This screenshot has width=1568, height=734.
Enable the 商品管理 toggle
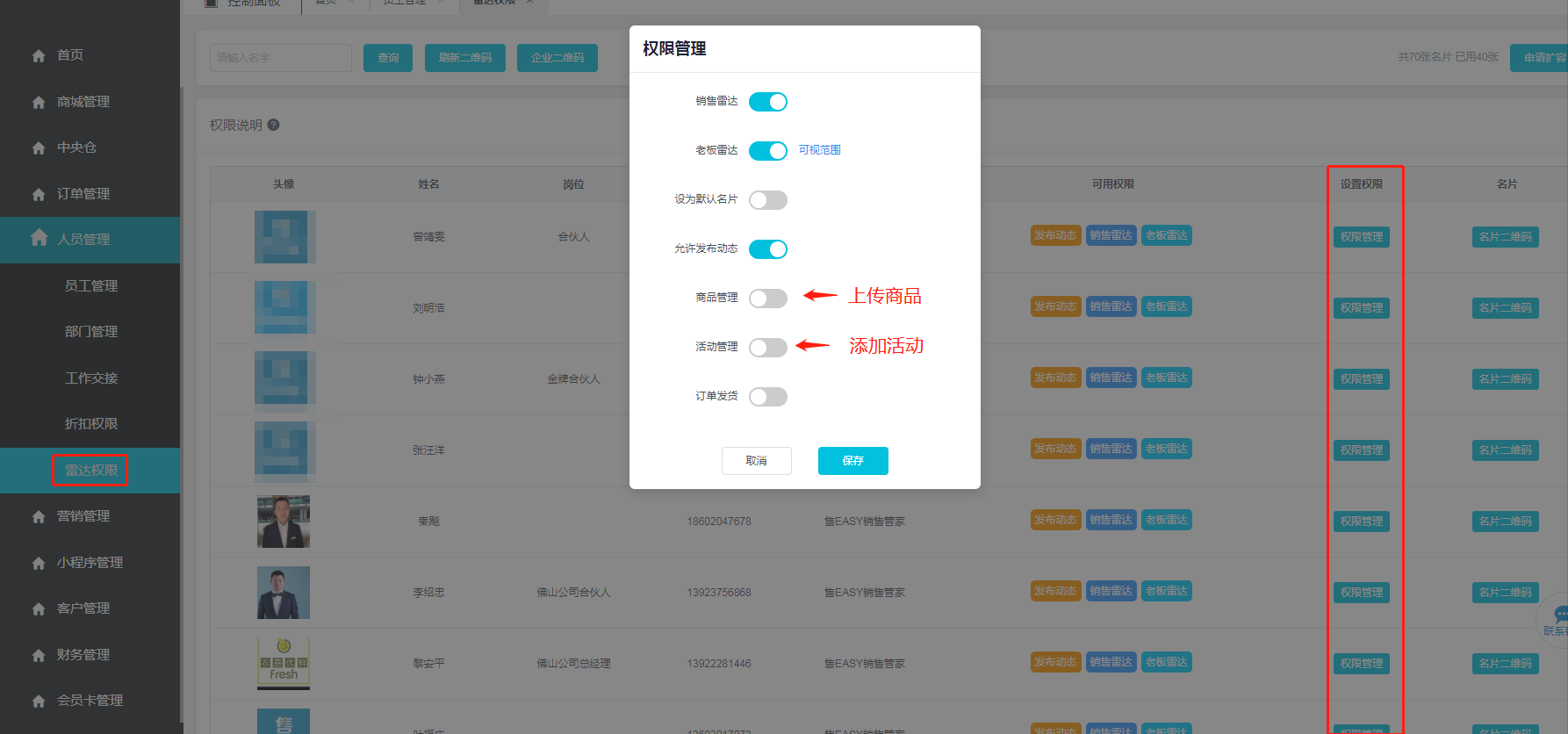coord(768,299)
